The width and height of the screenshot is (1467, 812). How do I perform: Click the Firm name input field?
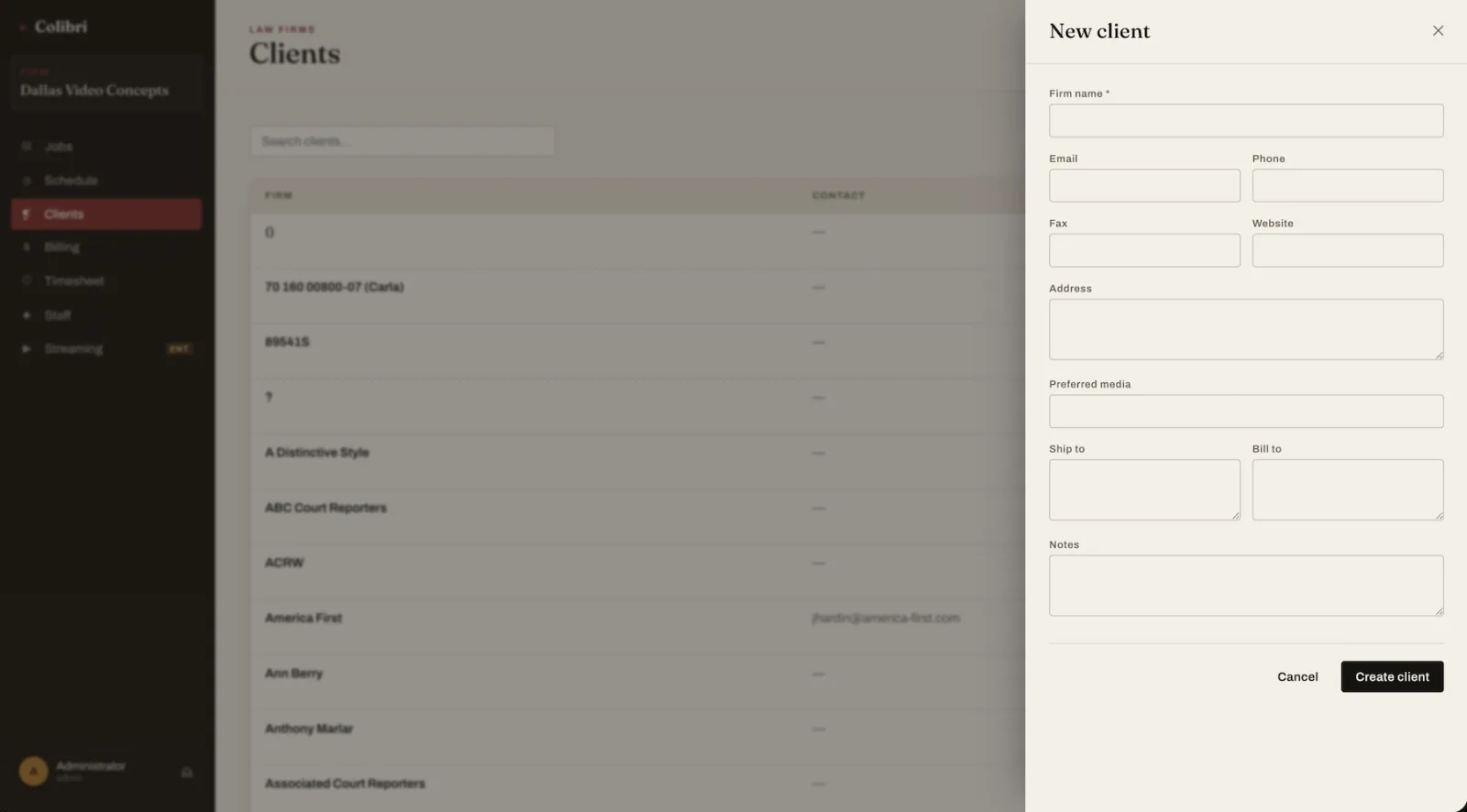click(1246, 120)
